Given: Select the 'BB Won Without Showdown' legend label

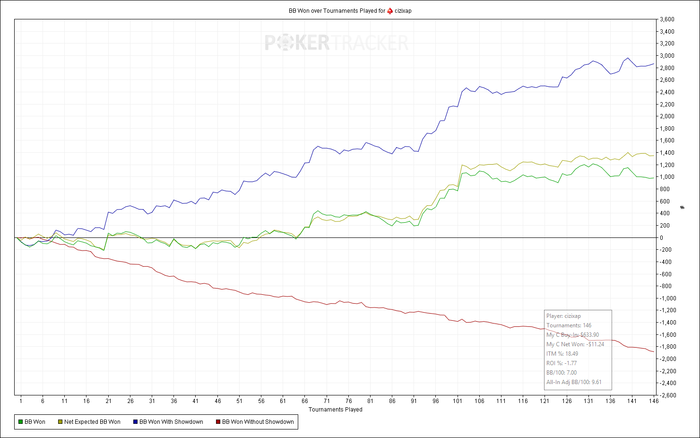Looking at the screenshot, I should [258, 422].
